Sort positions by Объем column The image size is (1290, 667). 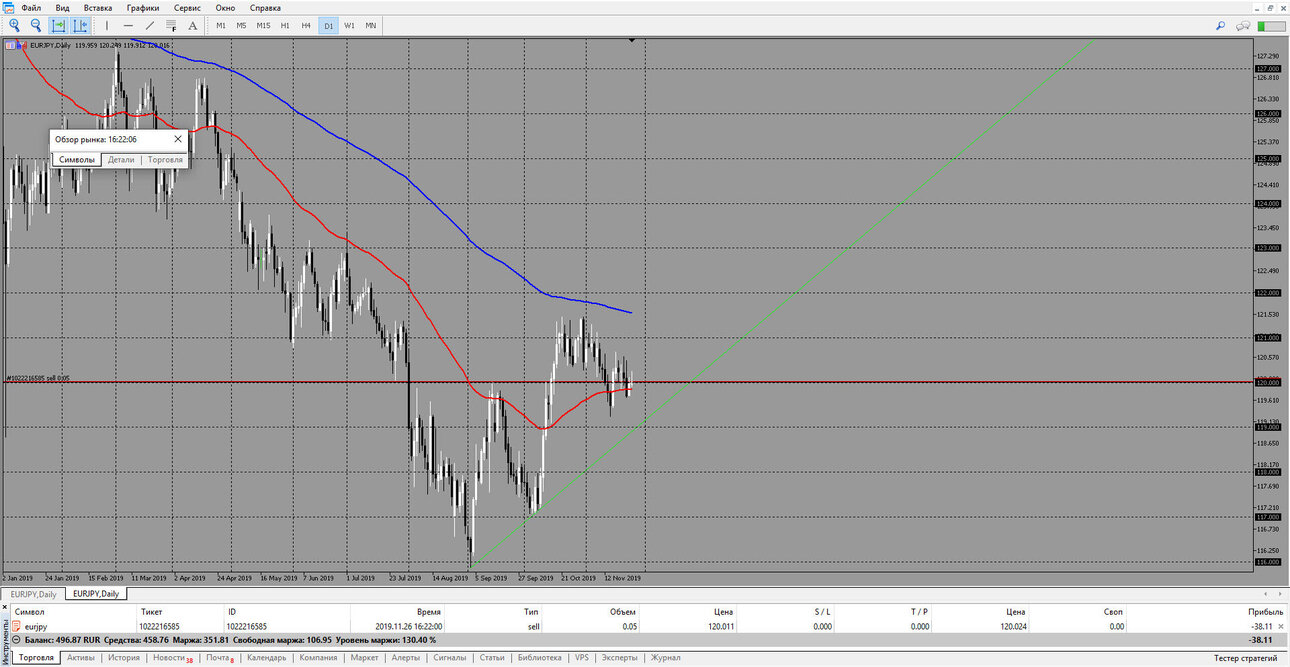tap(622, 611)
